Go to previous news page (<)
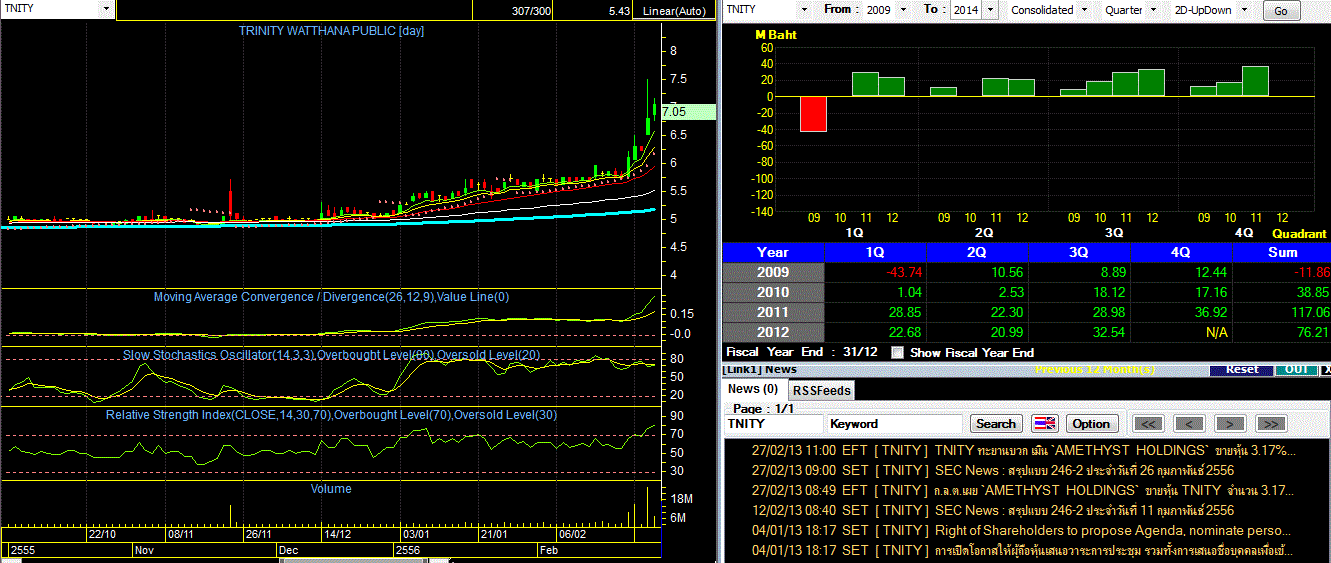The image size is (1331, 563). pyautogui.click(x=1189, y=424)
